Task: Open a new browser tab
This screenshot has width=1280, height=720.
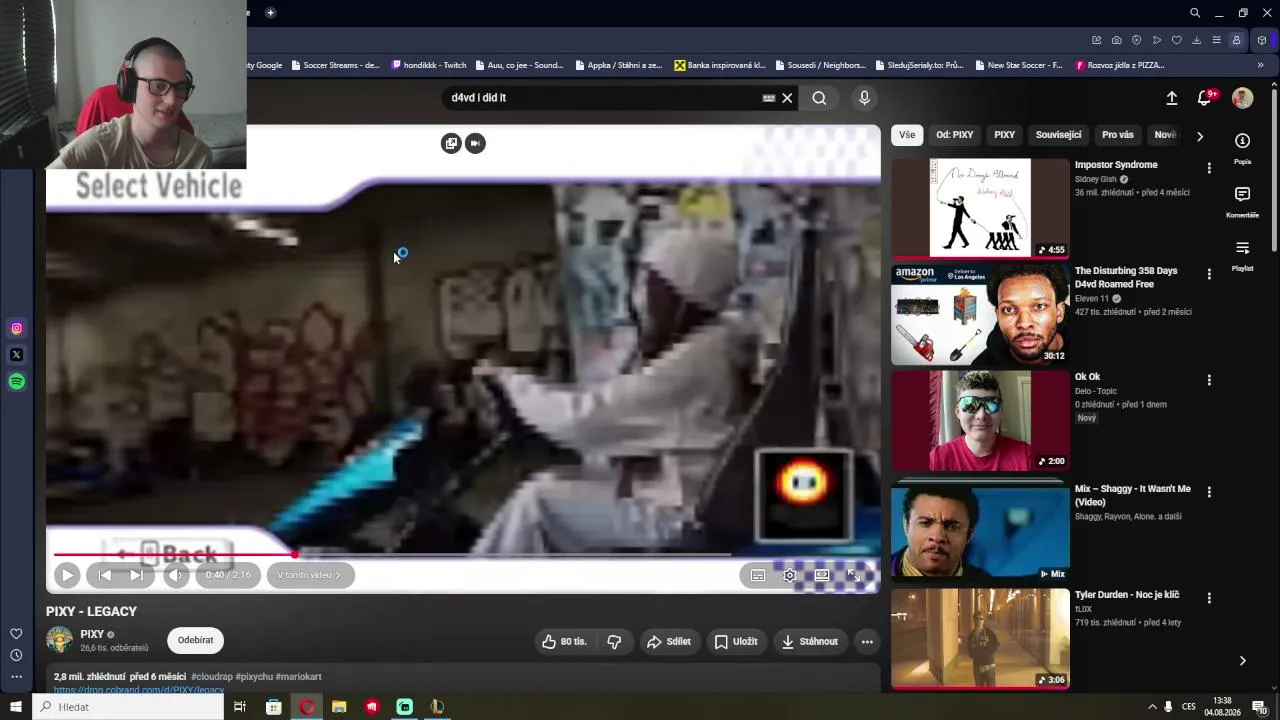Action: click(270, 13)
